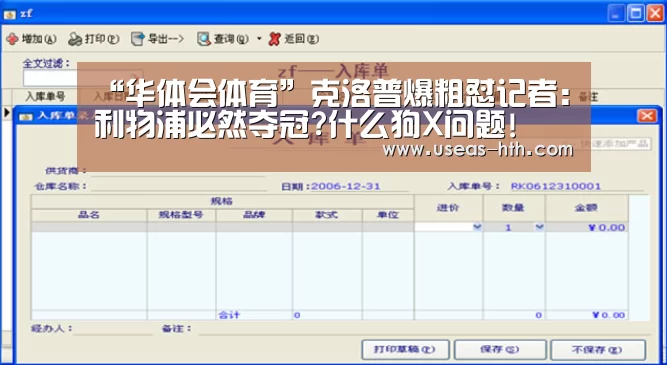Click the first row 品名 cell
Image resolution: width=667 pixels, height=365 pixels.
(89, 227)
